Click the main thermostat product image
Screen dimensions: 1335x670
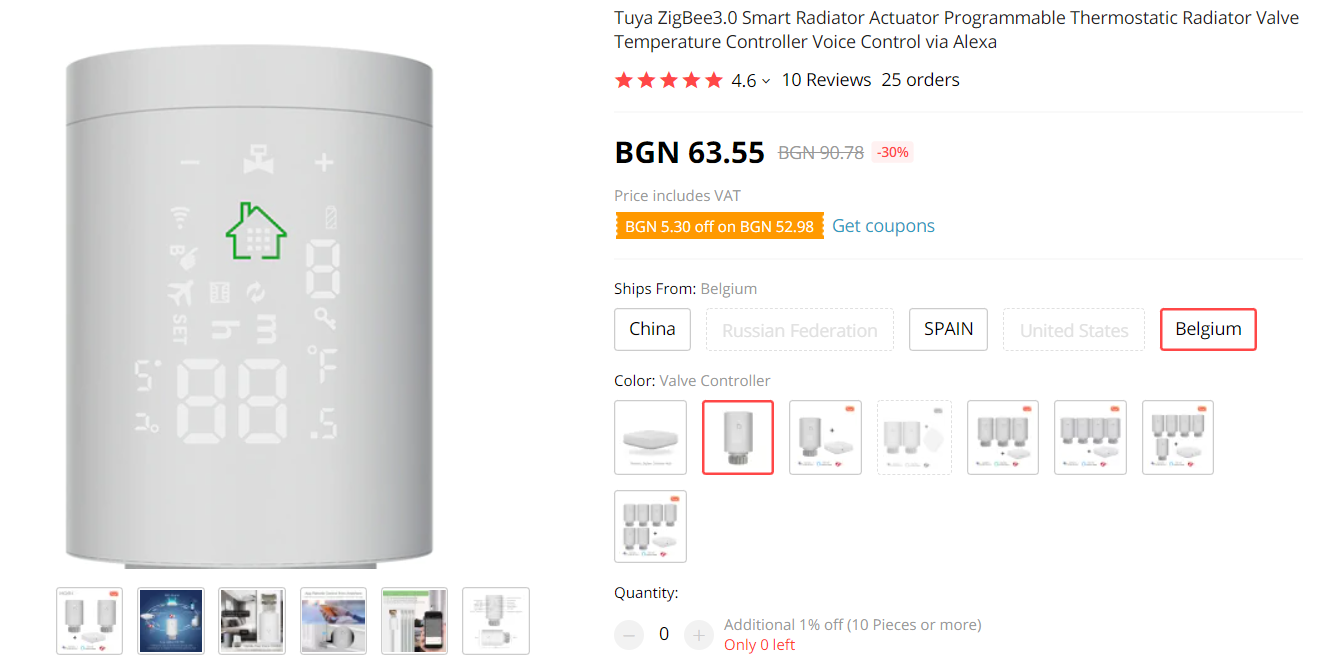pos(249,310)
